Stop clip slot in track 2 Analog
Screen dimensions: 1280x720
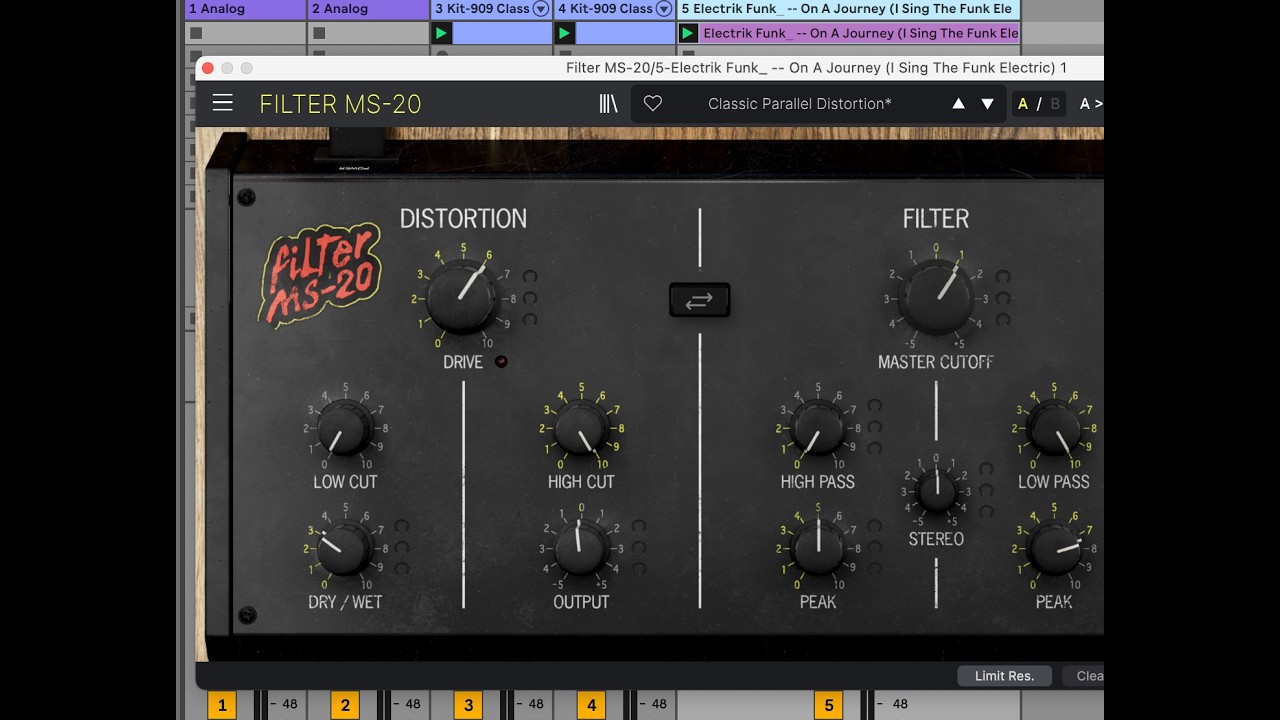319,33
